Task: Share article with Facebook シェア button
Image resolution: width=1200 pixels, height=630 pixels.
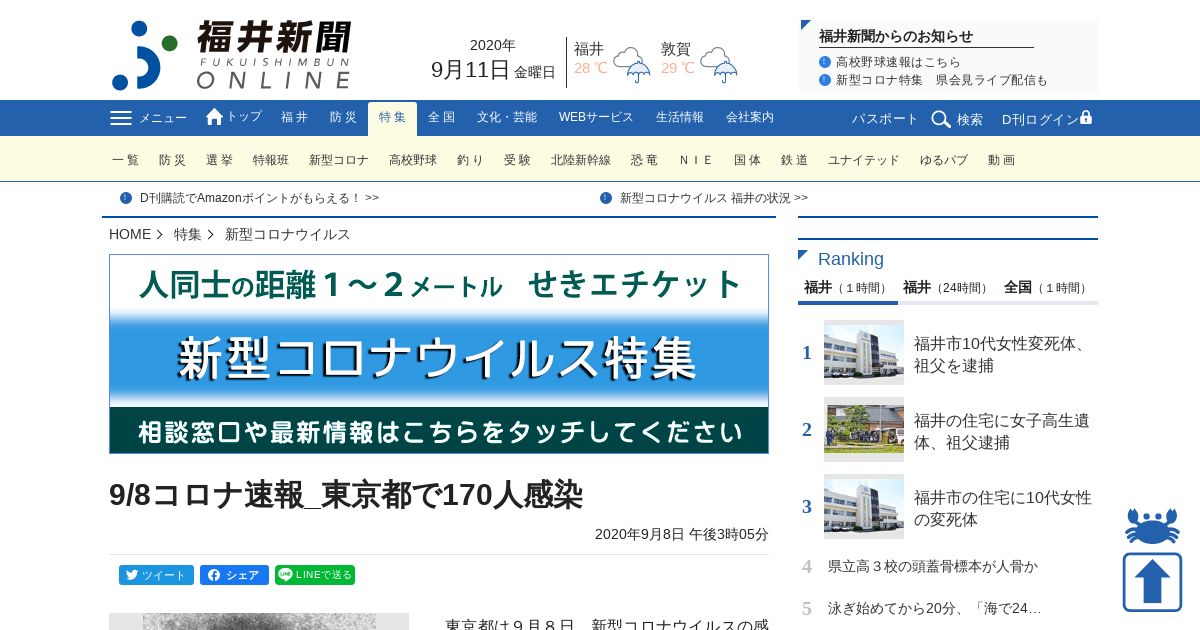Action: pos(234,575)
